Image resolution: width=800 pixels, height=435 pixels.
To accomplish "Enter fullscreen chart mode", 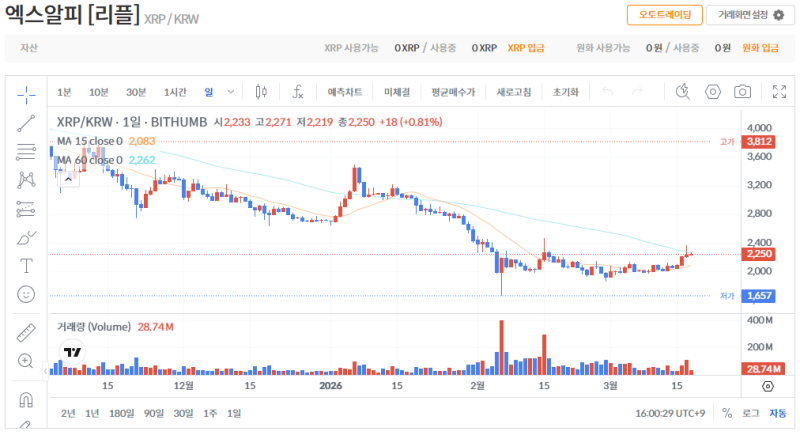I will click(779, 92).
